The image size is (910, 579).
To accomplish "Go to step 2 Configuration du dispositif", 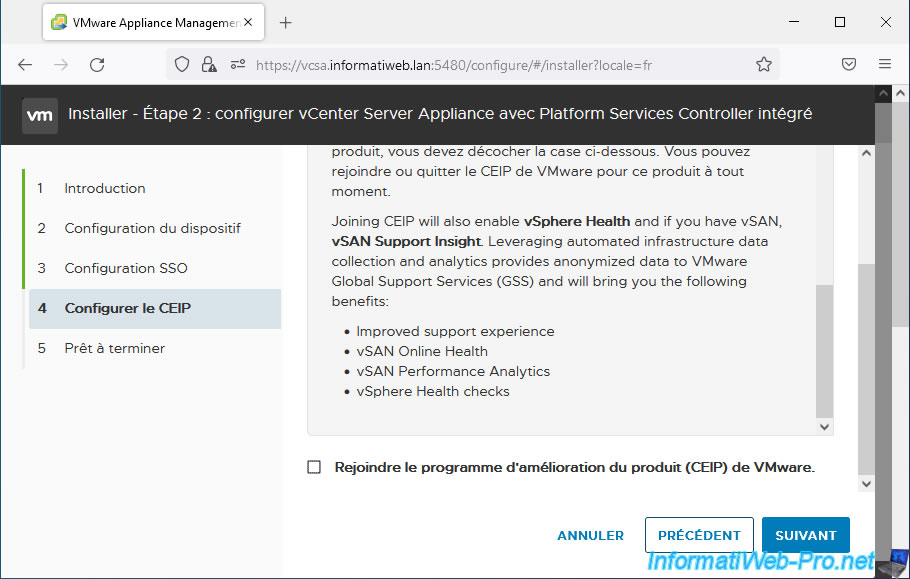I will click(x=152, y=229).
